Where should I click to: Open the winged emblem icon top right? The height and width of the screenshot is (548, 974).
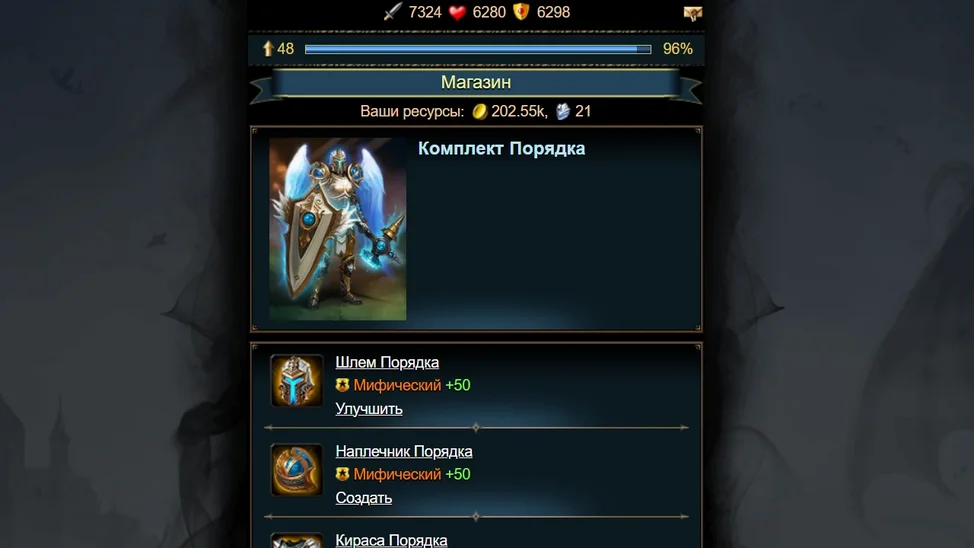[693, 13]
